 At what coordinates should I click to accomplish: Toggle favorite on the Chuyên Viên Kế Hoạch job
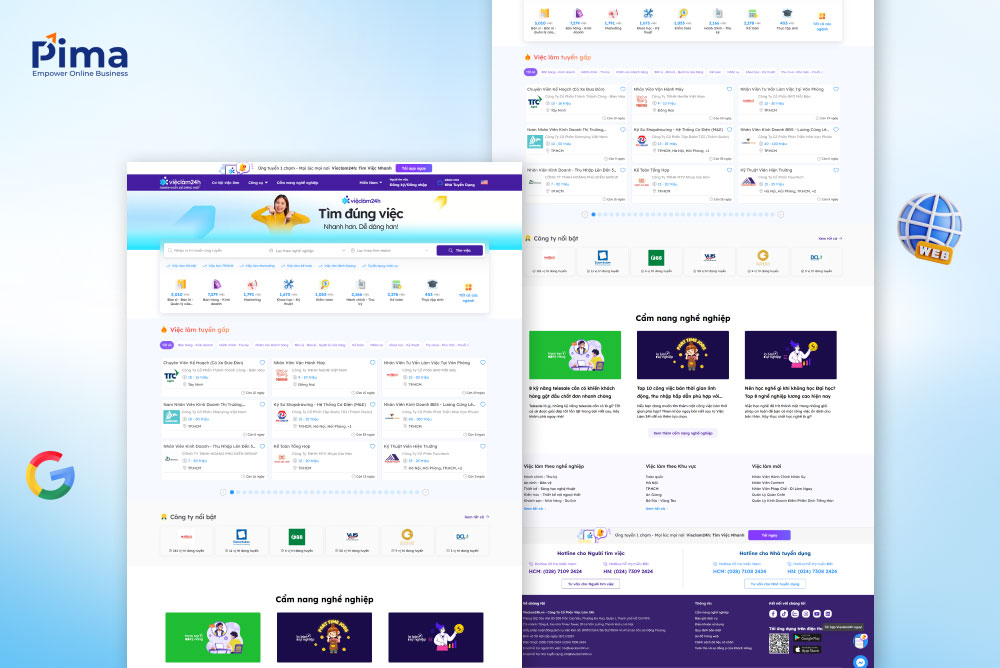(x=262, y=362)
